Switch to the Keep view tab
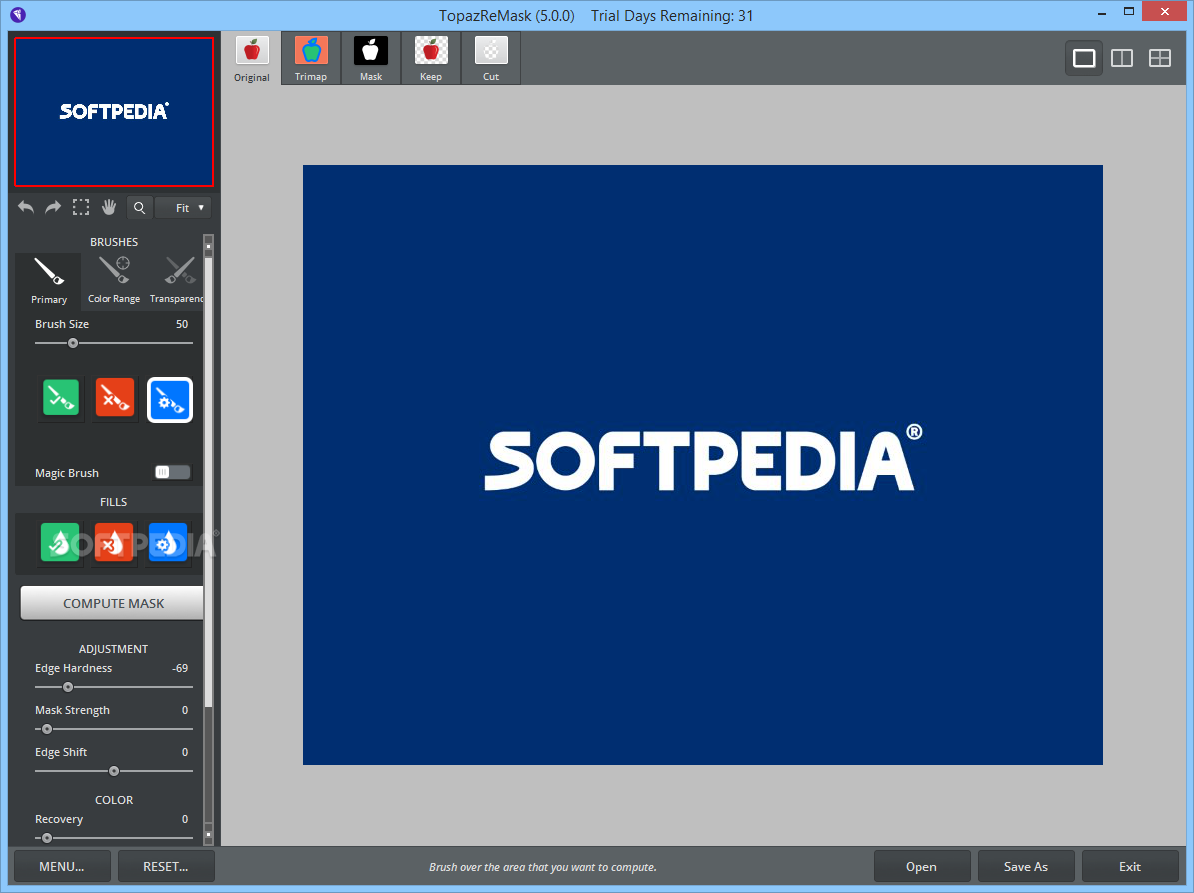Viewport: 1194px width, 893px height. [431, 59]
